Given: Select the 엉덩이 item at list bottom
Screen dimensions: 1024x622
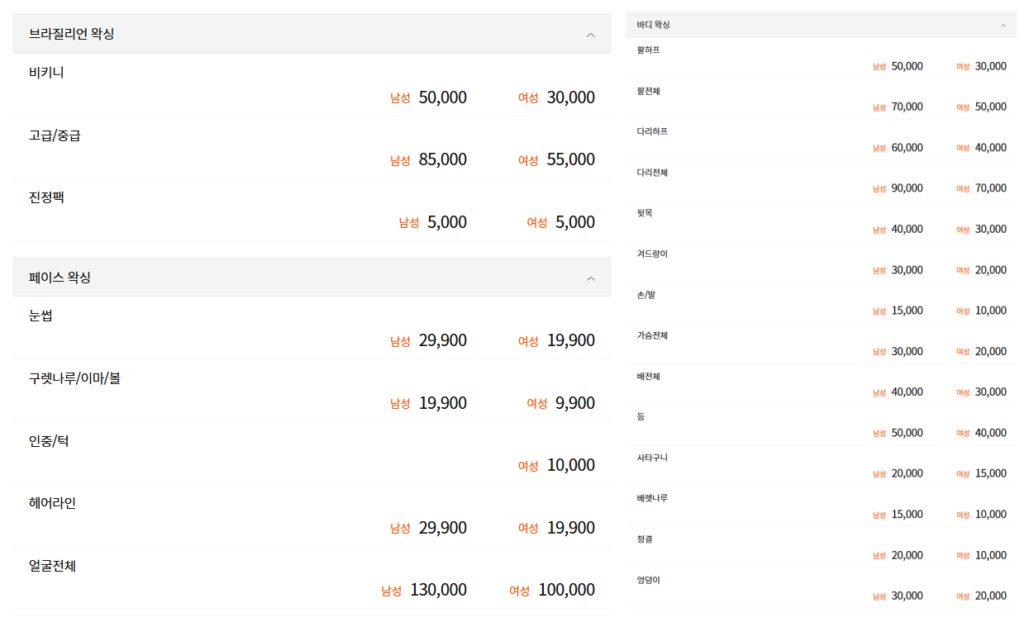Looking at the screenshot, I should pos(648,580).
